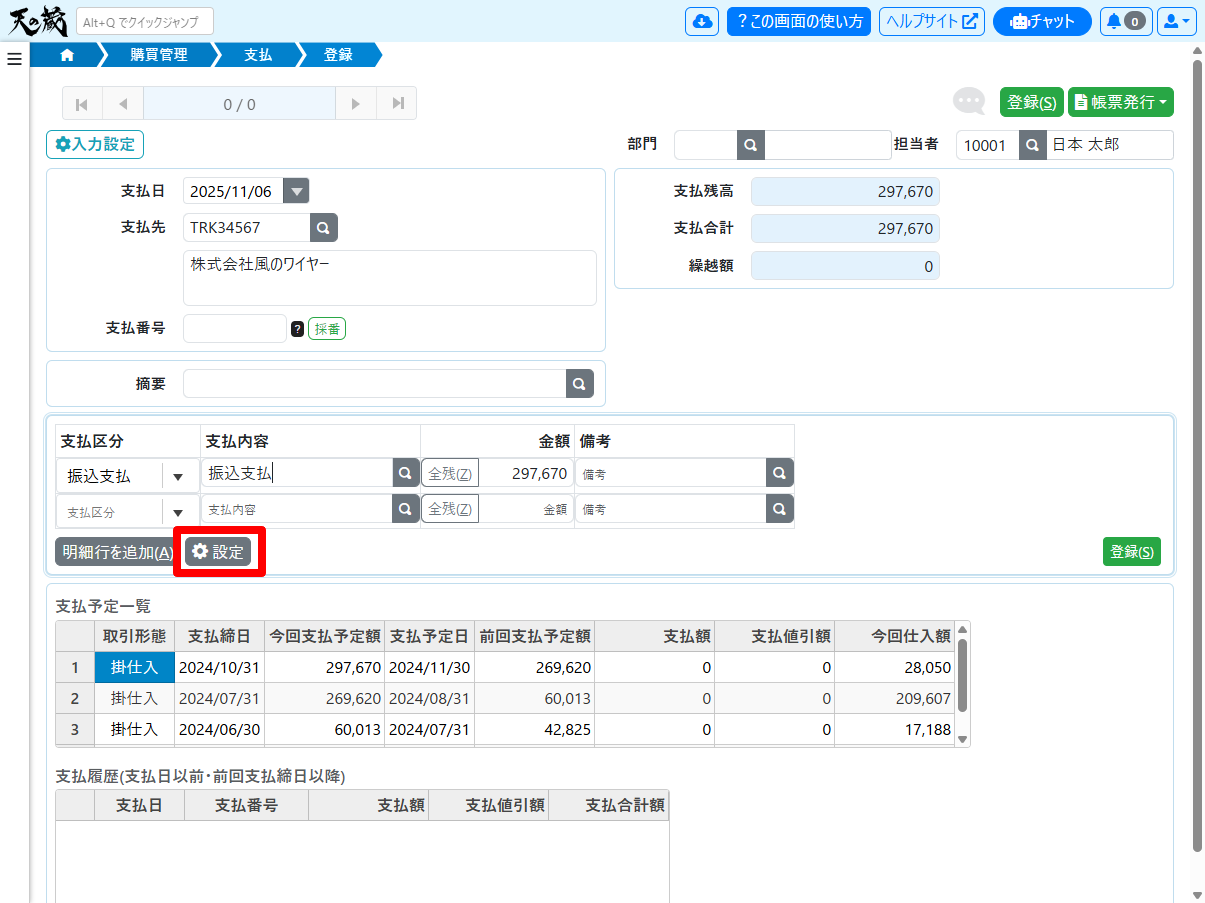Click the cloud download icon
1205x903 pixels.
click(702, 22)
